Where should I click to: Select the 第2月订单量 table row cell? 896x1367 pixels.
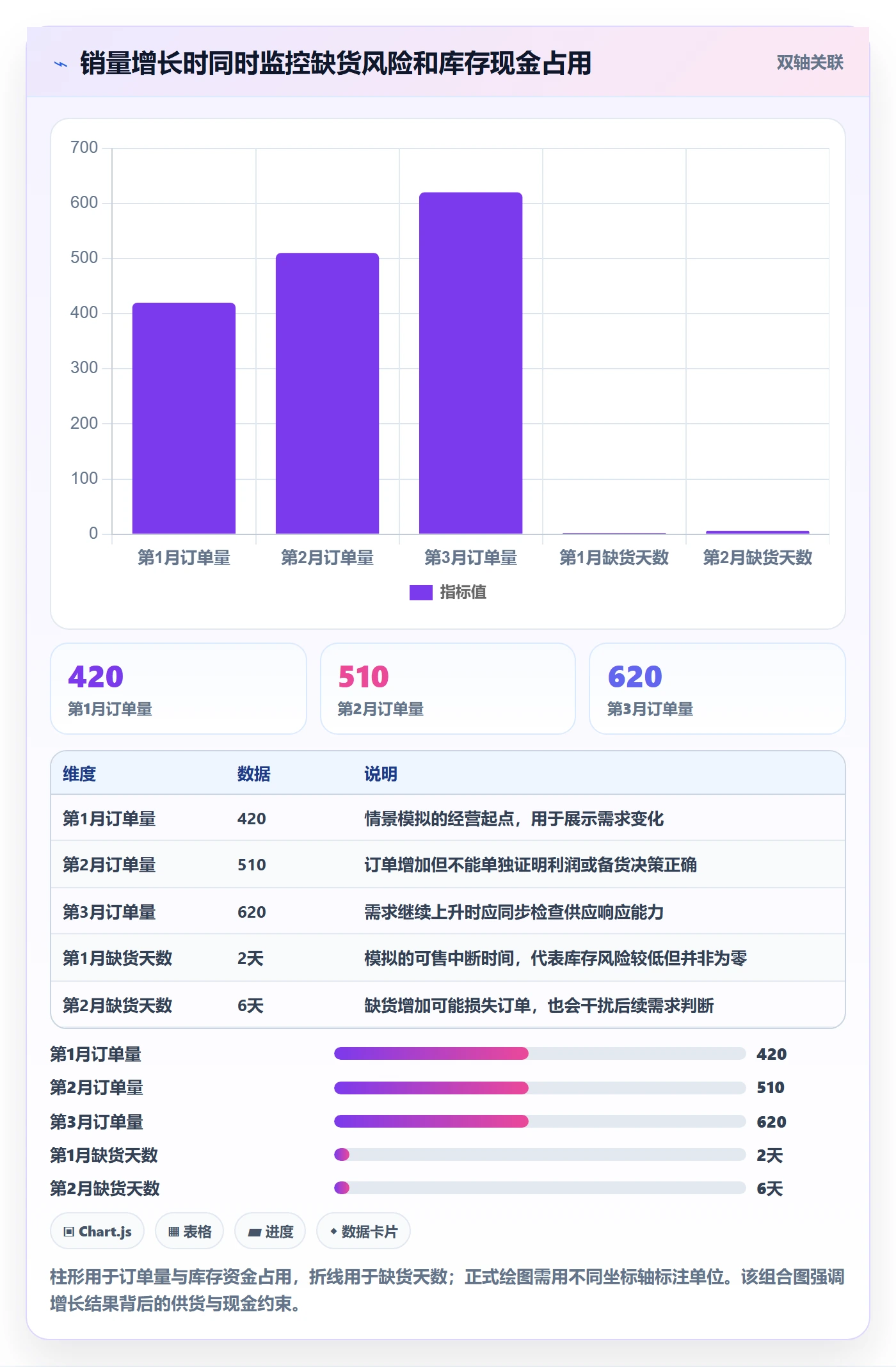pos(109,865)
